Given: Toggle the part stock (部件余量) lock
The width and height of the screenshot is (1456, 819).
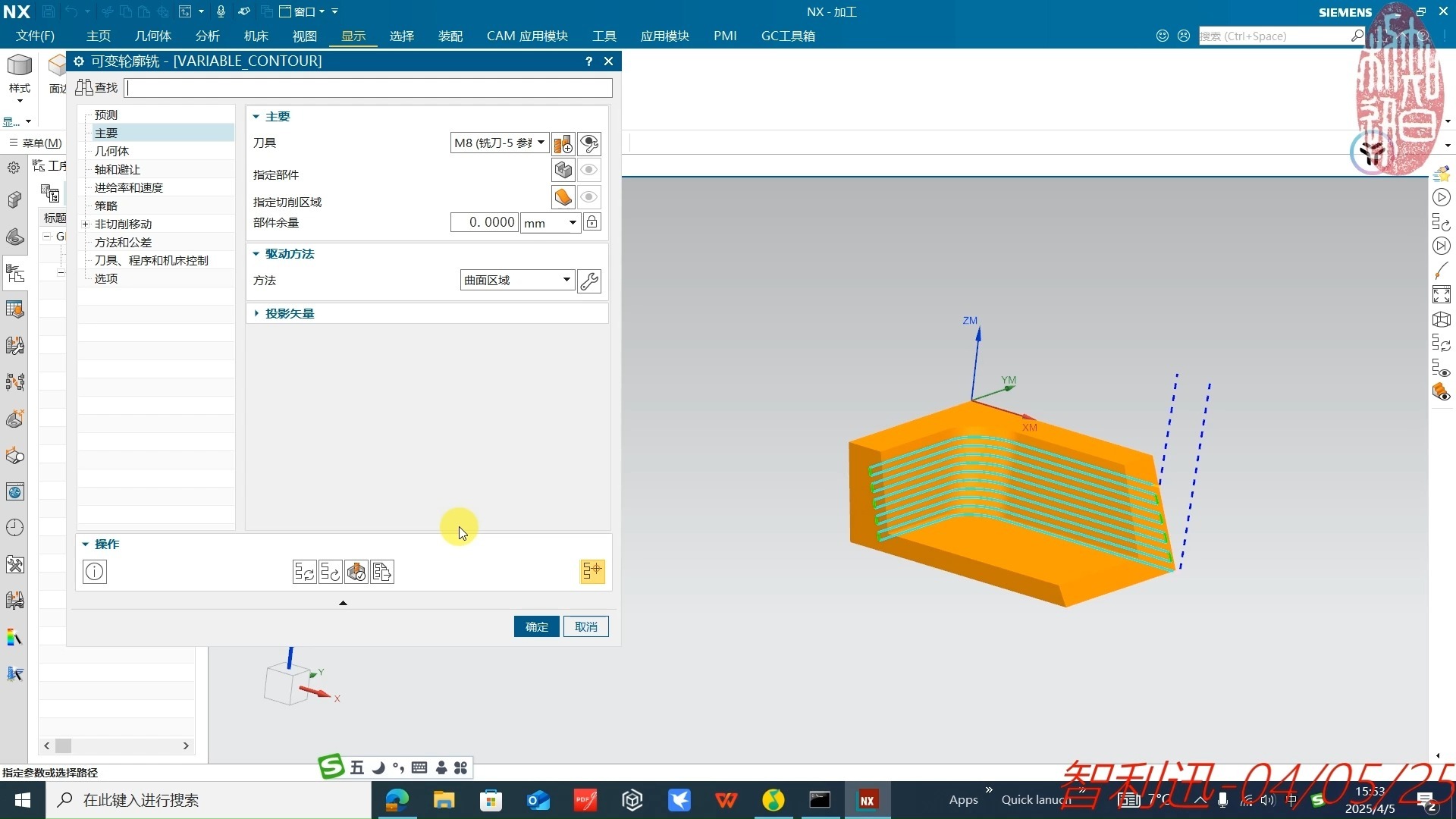Looking at the screenshot, I should (592, 222).
